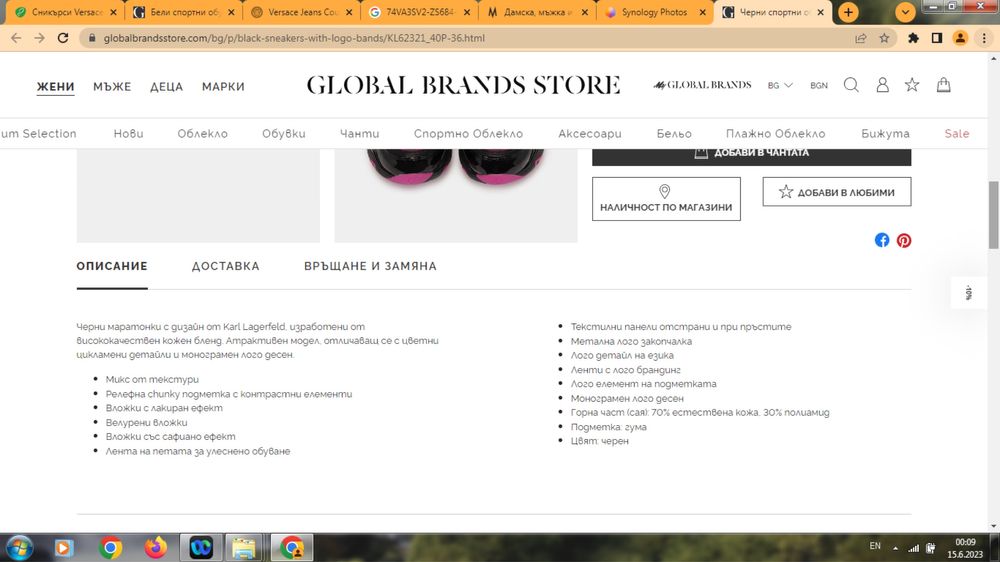Screen dimensions: 1000x562
Task: Click the page vertical scrollbar thumb
Action: [x=994, y=215]
